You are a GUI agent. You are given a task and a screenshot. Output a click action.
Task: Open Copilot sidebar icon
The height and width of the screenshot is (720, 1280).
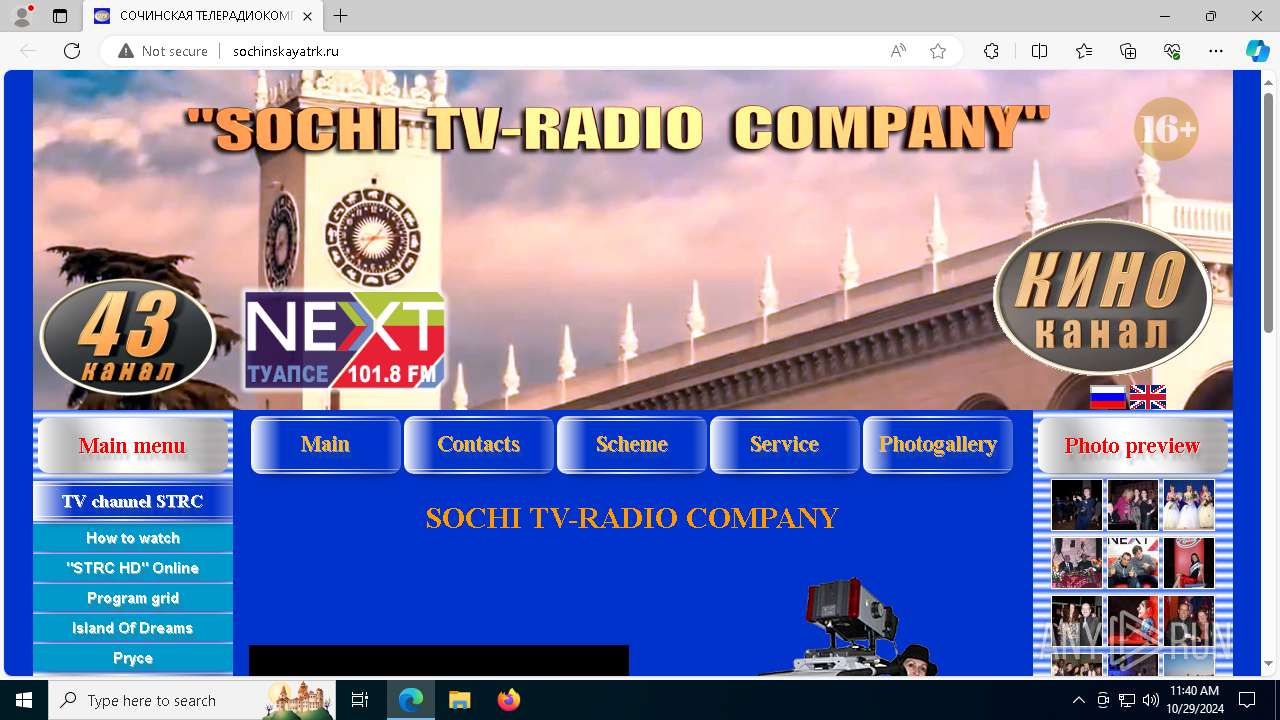coord(1257,51)
